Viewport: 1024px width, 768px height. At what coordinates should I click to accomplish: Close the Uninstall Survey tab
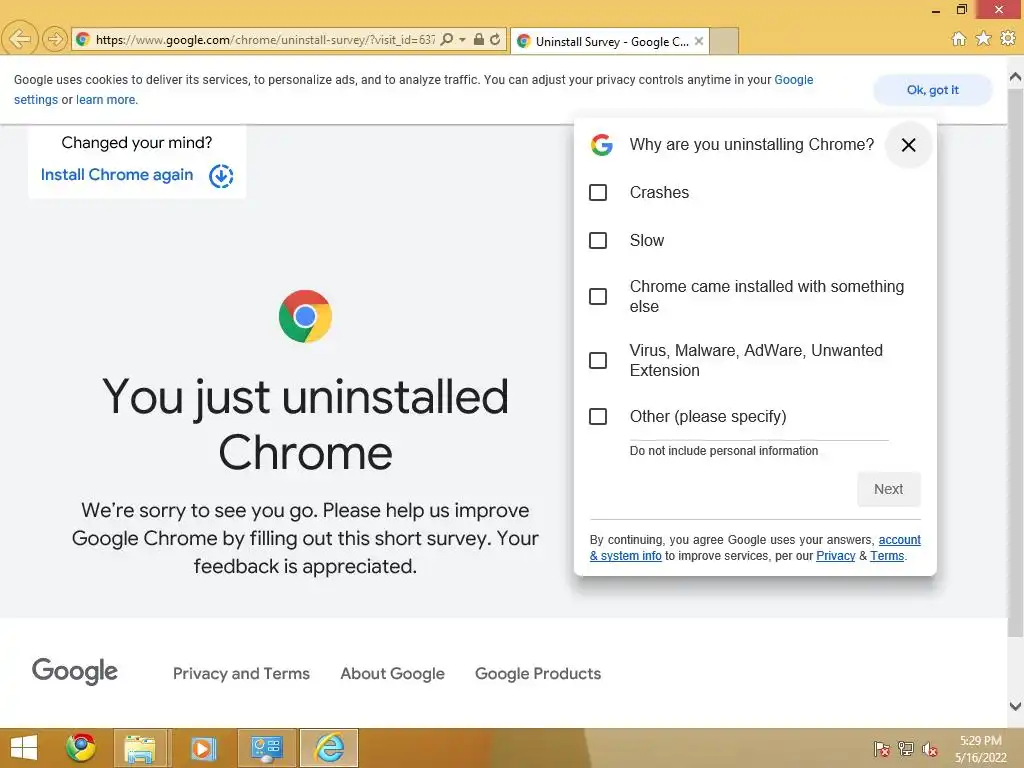pyautogui.click(x=699, y=41)
